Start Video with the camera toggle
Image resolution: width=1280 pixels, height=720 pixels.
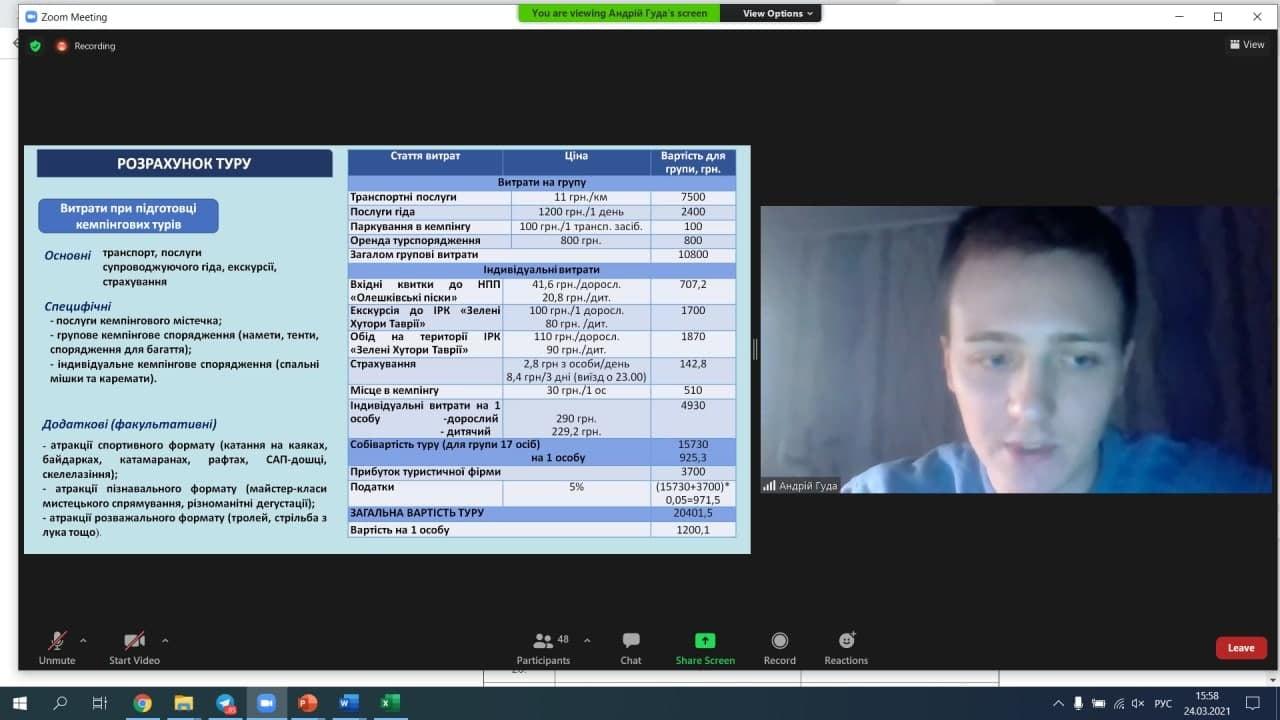point(134,647)
